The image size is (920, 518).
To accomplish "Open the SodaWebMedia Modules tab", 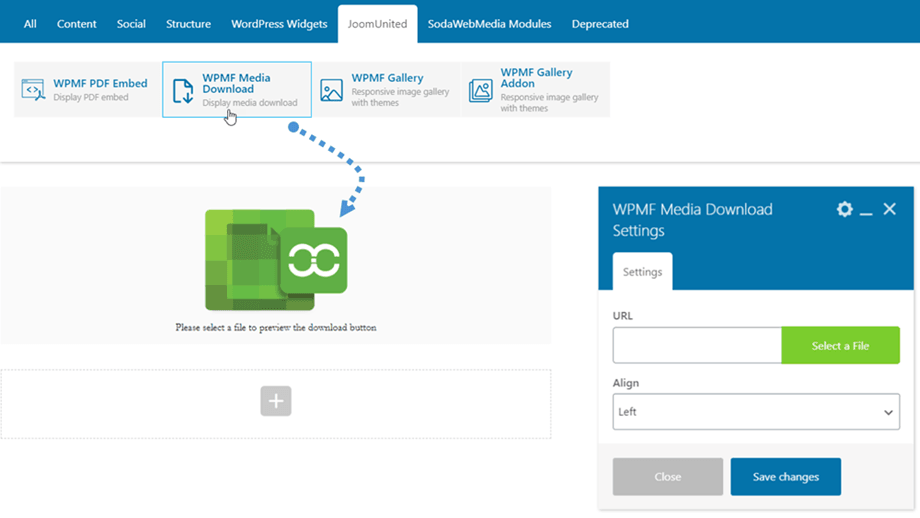I will (x=489, y=24).
